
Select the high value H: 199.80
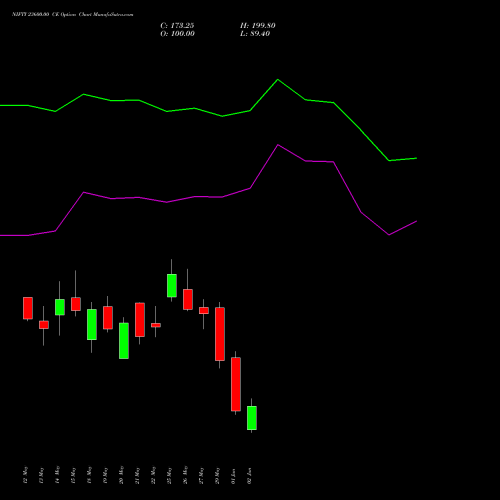click(258, 26)
